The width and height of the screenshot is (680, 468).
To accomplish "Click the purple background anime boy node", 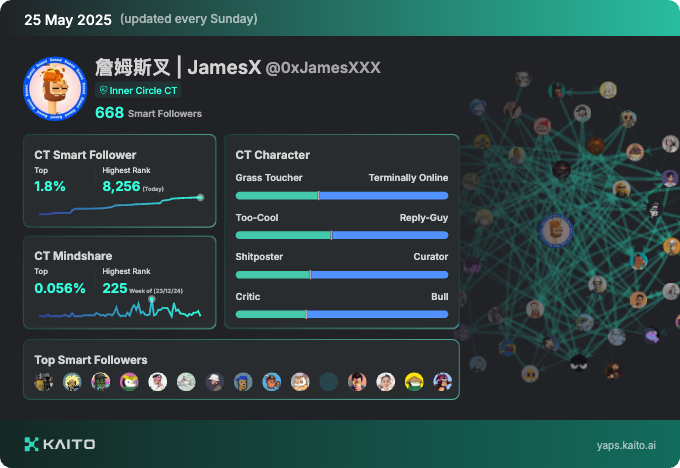I will tap(670, 178).
